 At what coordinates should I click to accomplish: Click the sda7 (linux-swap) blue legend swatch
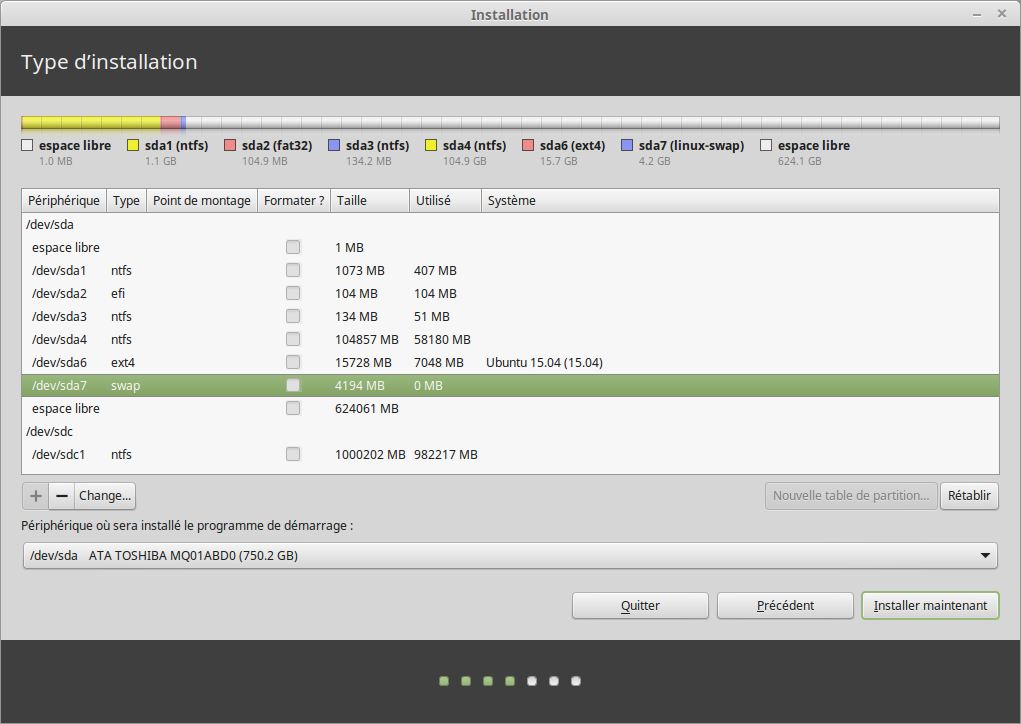tap(627, 146)
